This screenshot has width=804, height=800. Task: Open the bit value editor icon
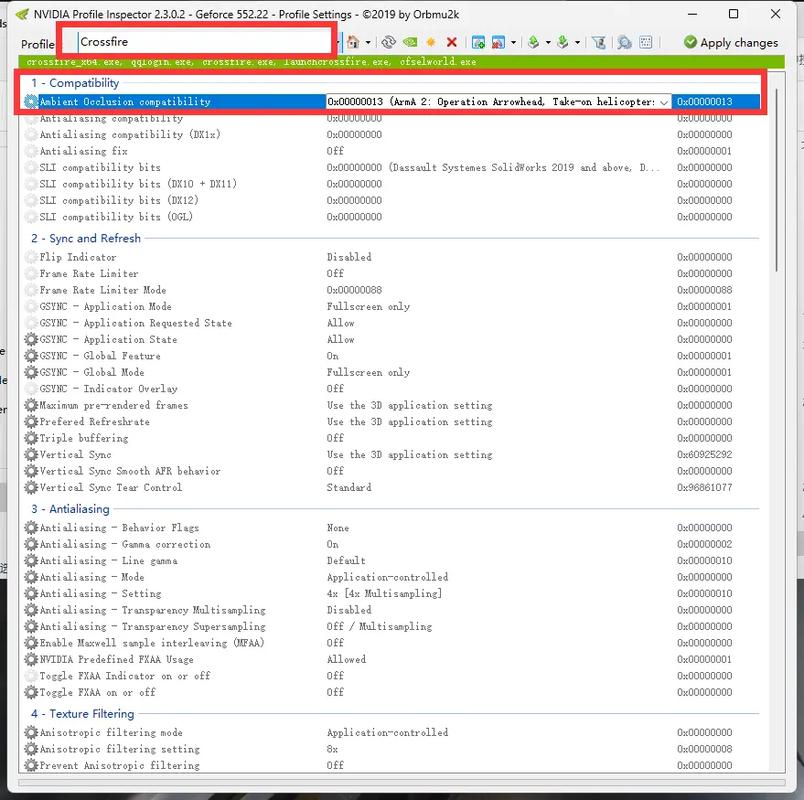tap(646, 42)
